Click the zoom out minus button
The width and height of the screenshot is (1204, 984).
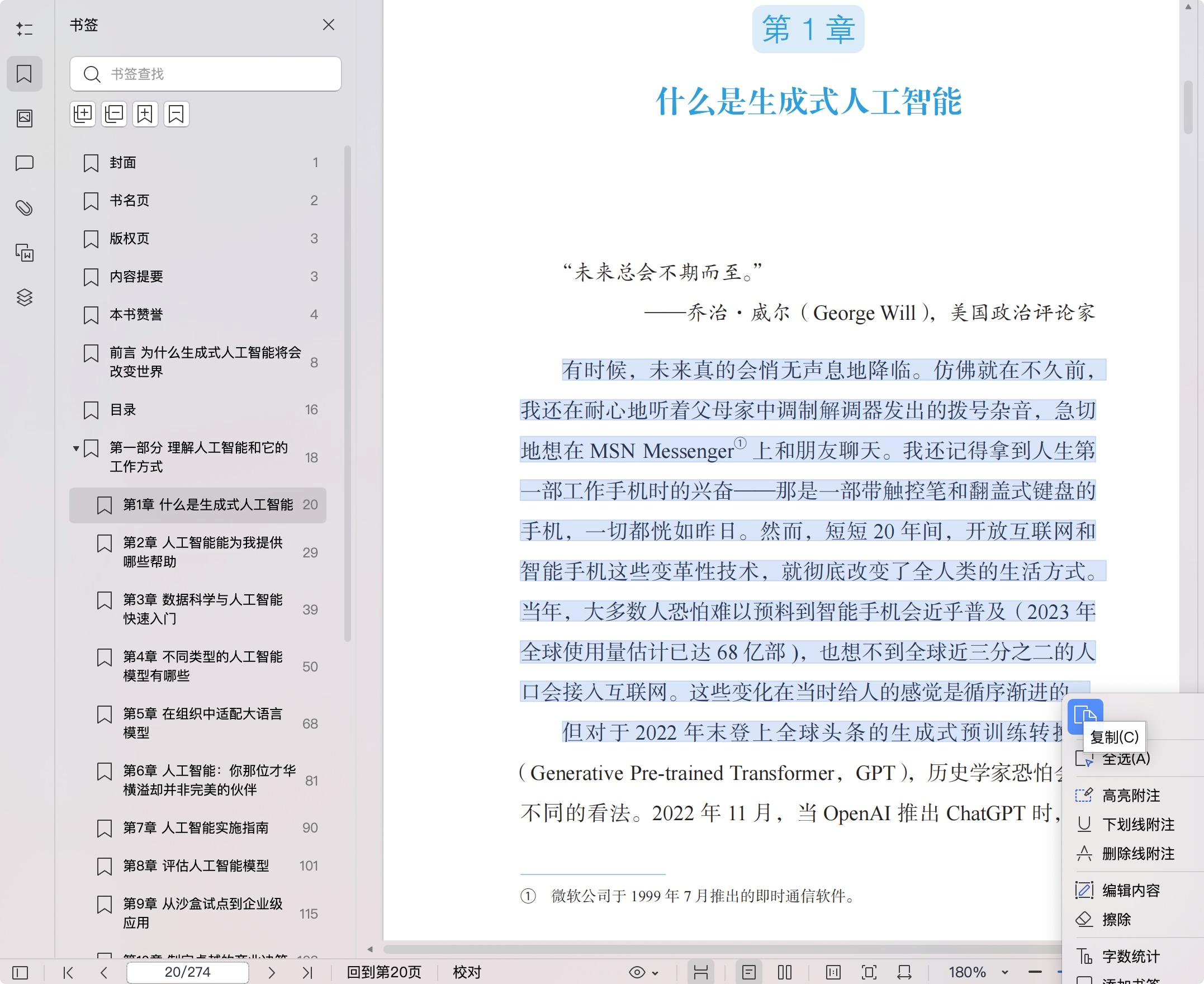point(1035,973)
